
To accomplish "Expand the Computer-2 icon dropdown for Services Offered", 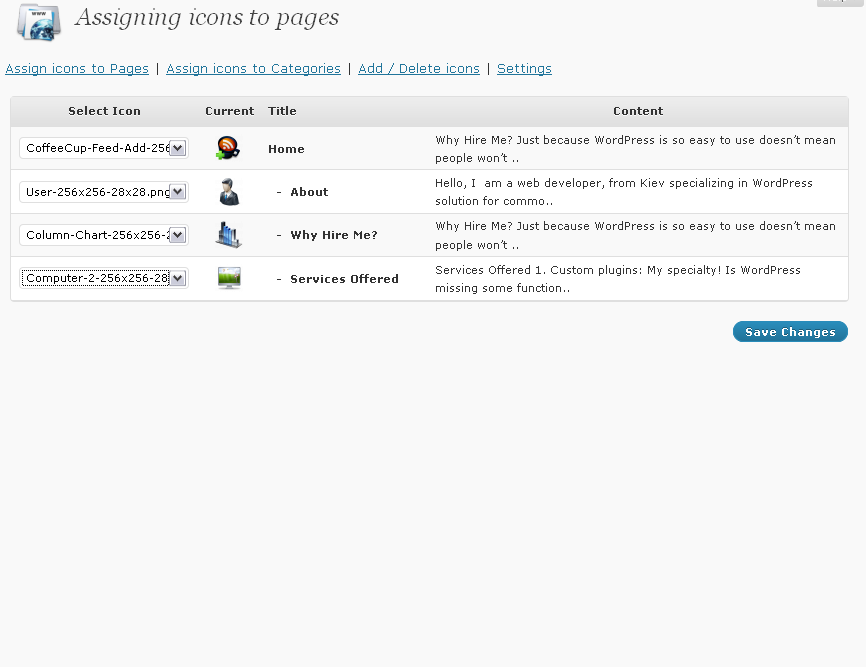I will pos(104,278).
